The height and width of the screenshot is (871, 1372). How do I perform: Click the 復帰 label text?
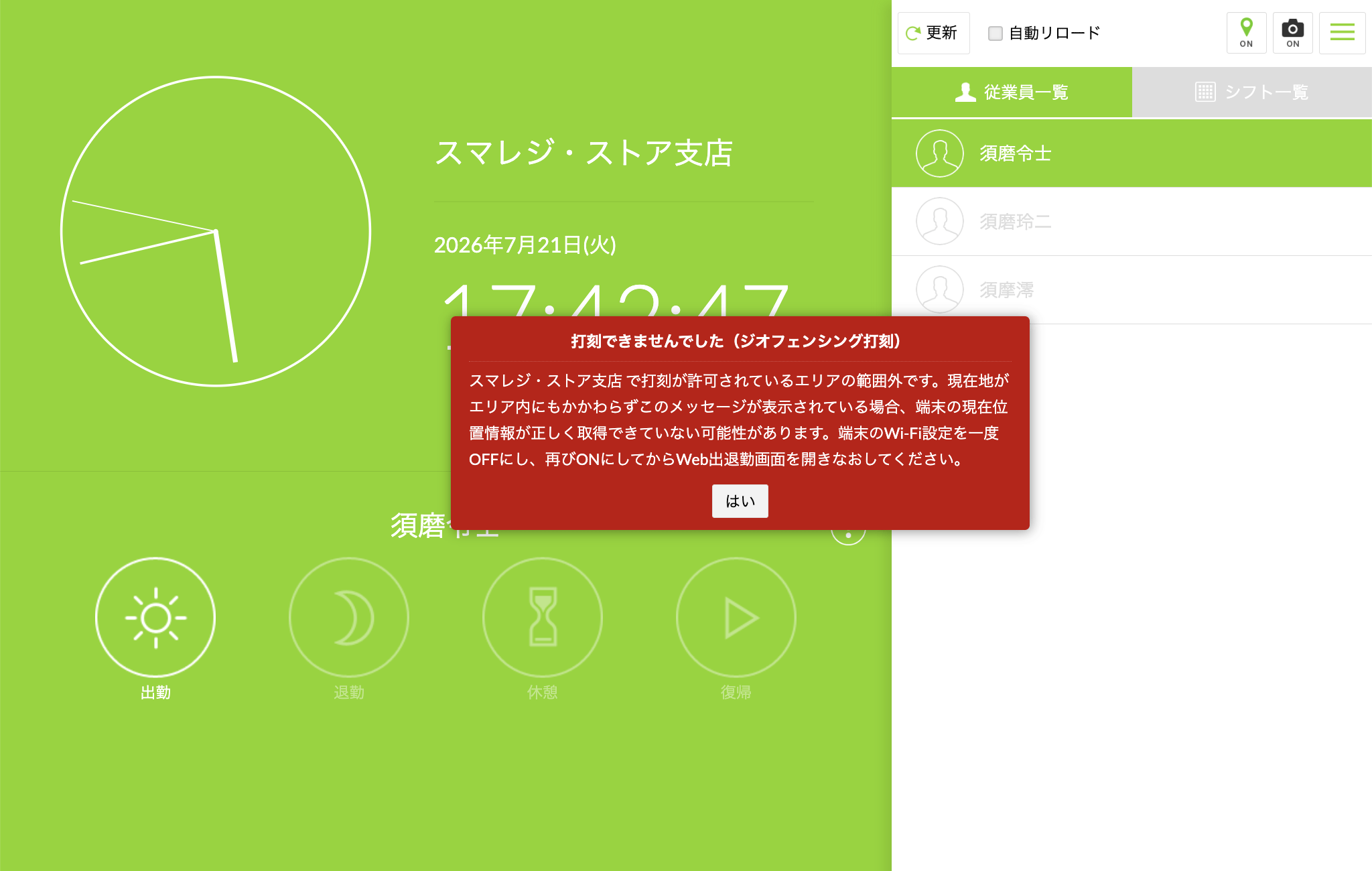[x=736, y=692]
